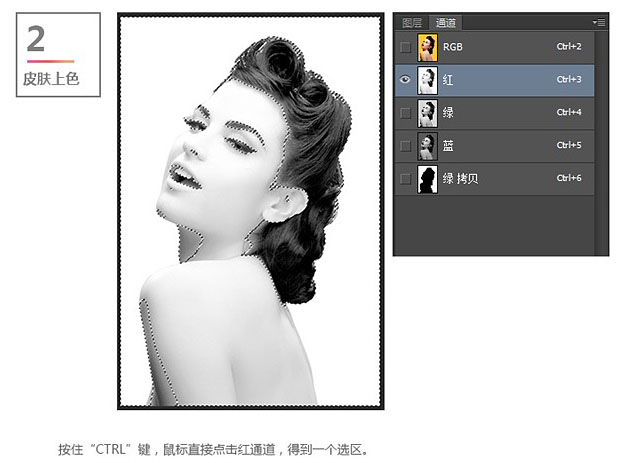
Task: Show the RGB channel visibility
Action: click(405, 47)
